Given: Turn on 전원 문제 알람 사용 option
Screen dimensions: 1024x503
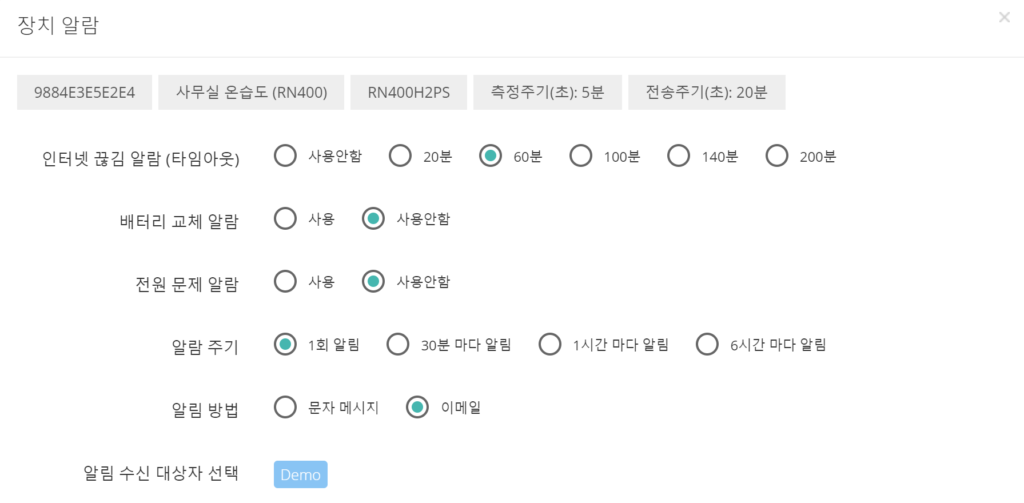Looking at the screenshot, I should 285,282.
